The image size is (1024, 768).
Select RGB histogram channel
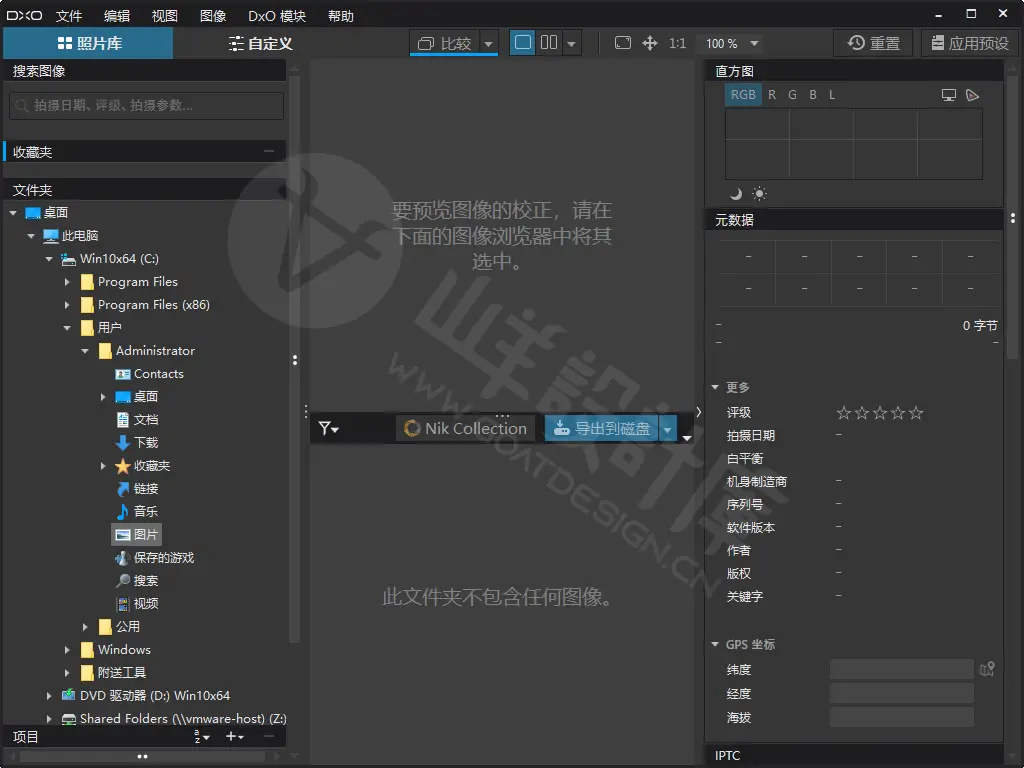pos(743,95)
